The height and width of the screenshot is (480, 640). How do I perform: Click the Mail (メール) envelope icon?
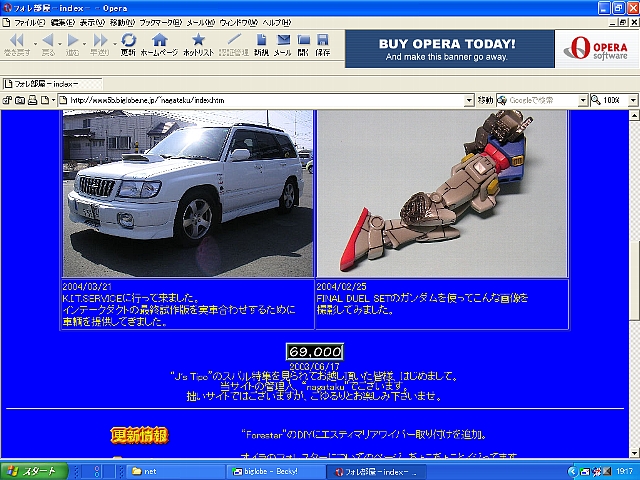point(283,44)
